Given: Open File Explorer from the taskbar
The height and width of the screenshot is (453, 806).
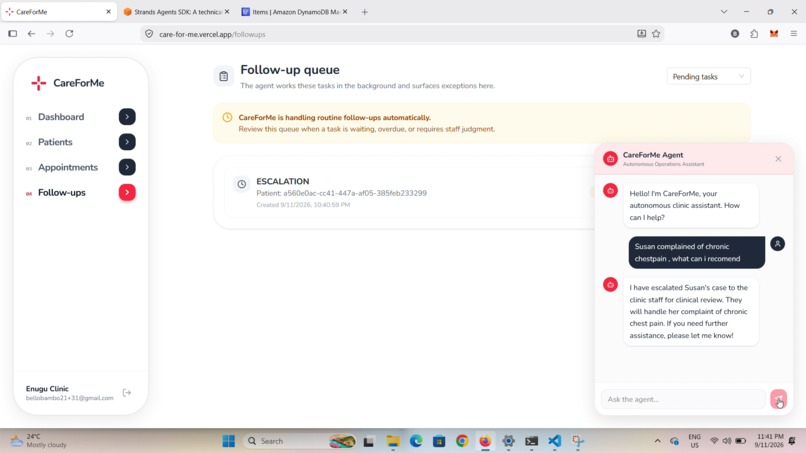Looking at the screenshot, I should tap(393, 441).
